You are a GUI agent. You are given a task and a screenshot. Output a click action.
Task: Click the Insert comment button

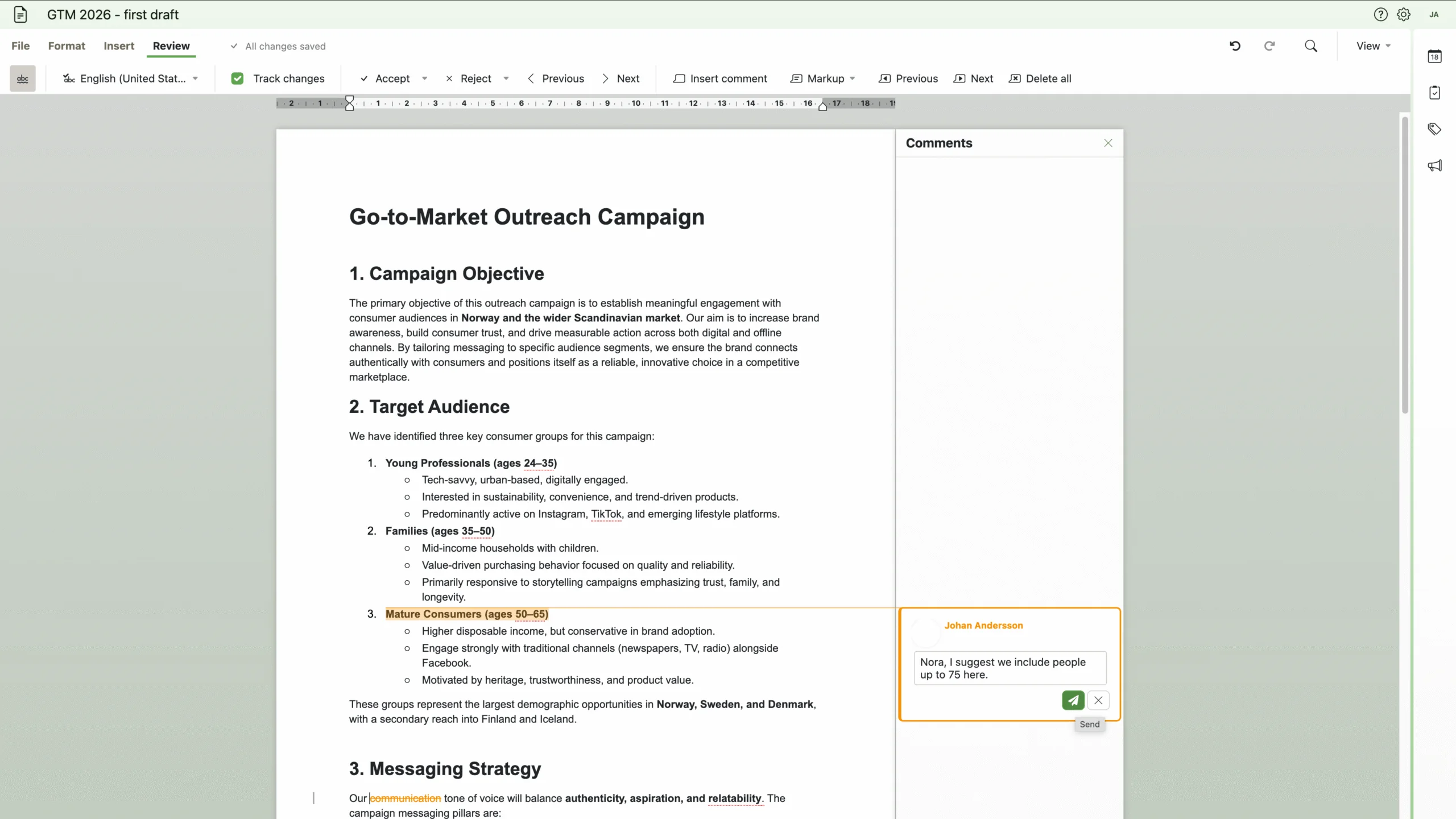[x=720, y=78]
